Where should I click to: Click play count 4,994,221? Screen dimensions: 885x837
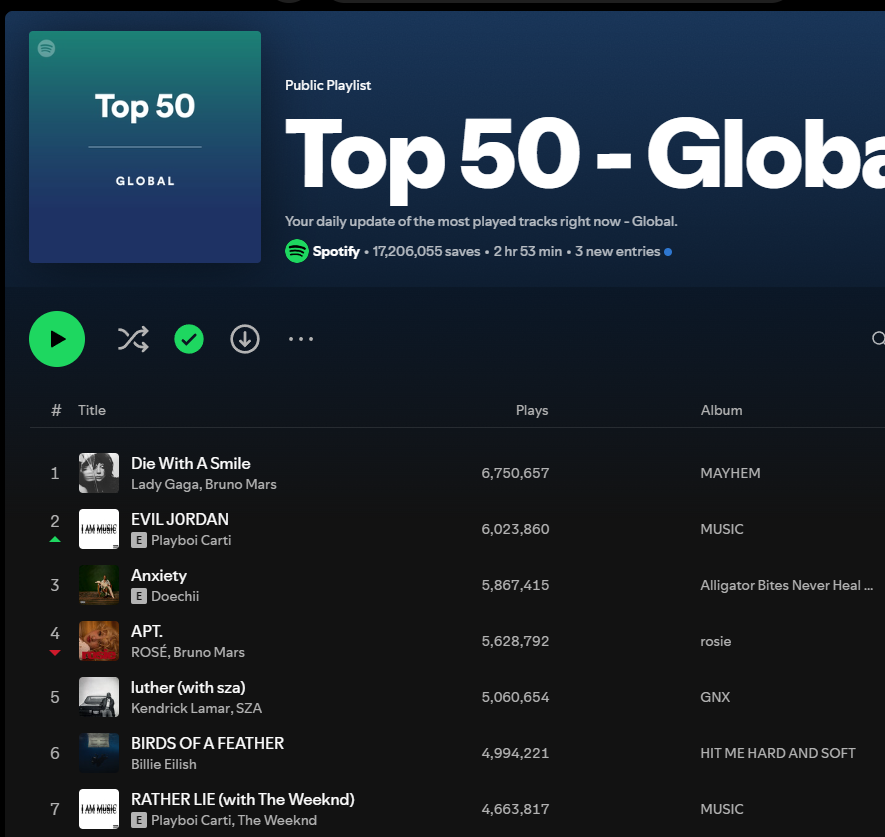[x=515, y=753]
